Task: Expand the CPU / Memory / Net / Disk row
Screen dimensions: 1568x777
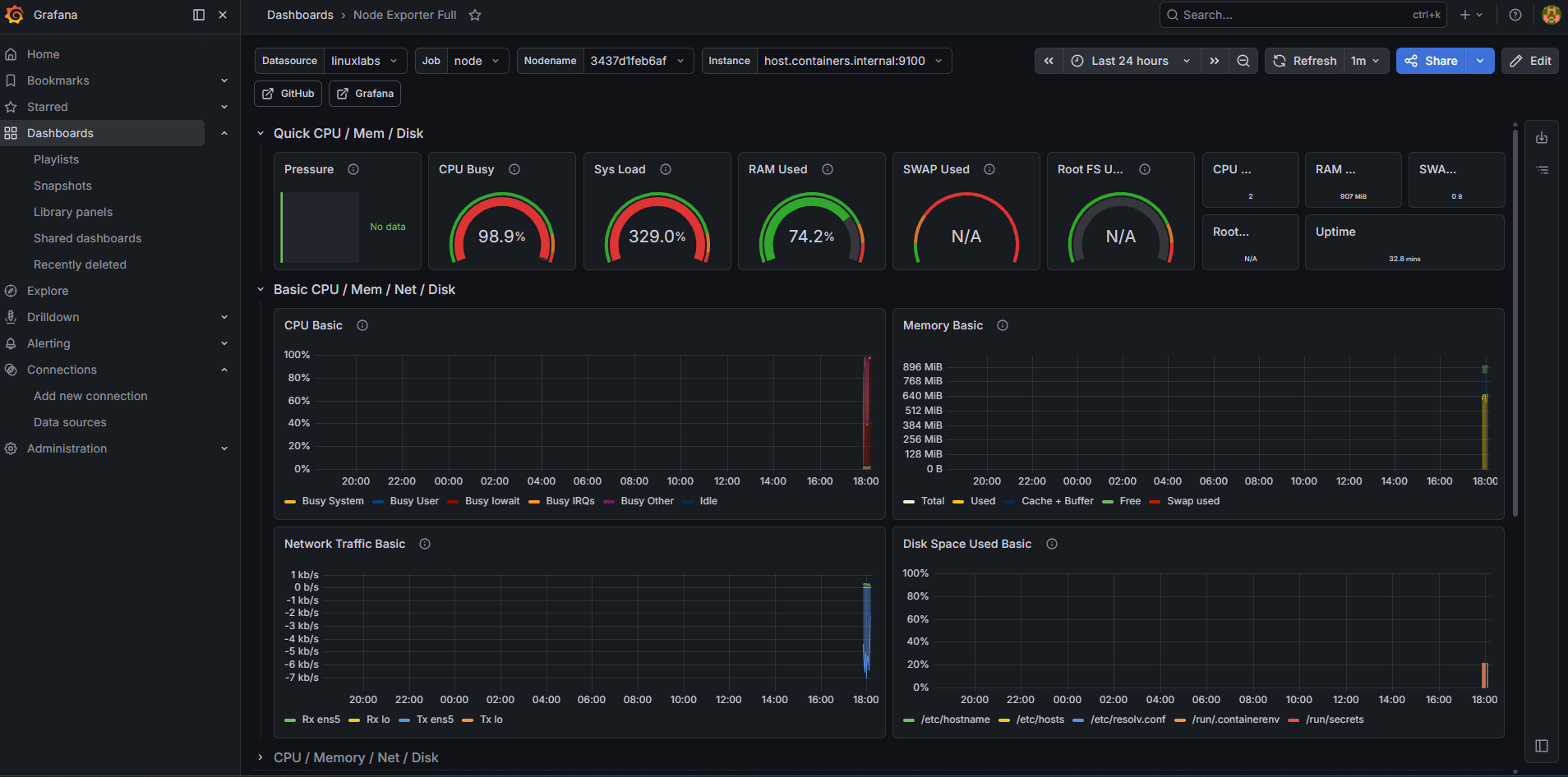Action: coord(261,757)
